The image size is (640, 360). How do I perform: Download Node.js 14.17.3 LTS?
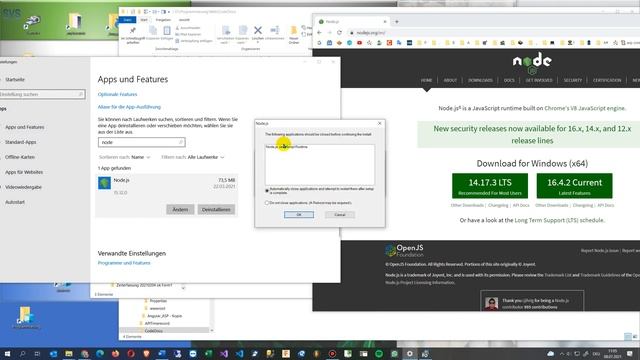click(490, 186)
